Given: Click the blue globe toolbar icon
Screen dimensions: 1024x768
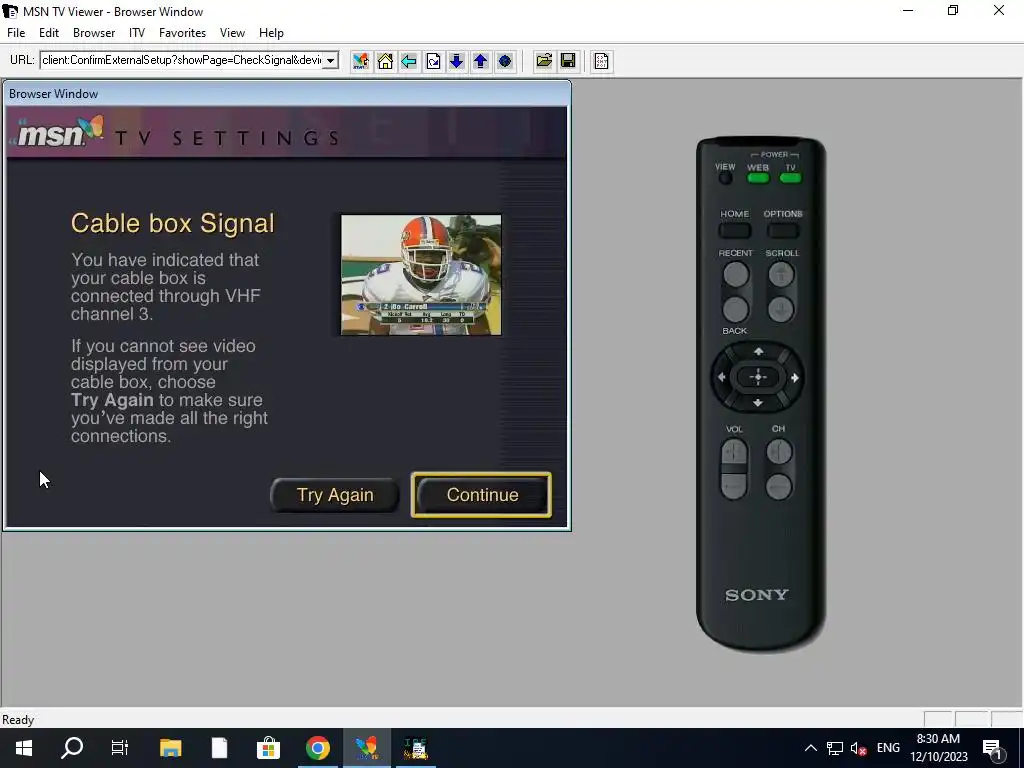Looking at the screenshot, I should [x=505, y=61].
